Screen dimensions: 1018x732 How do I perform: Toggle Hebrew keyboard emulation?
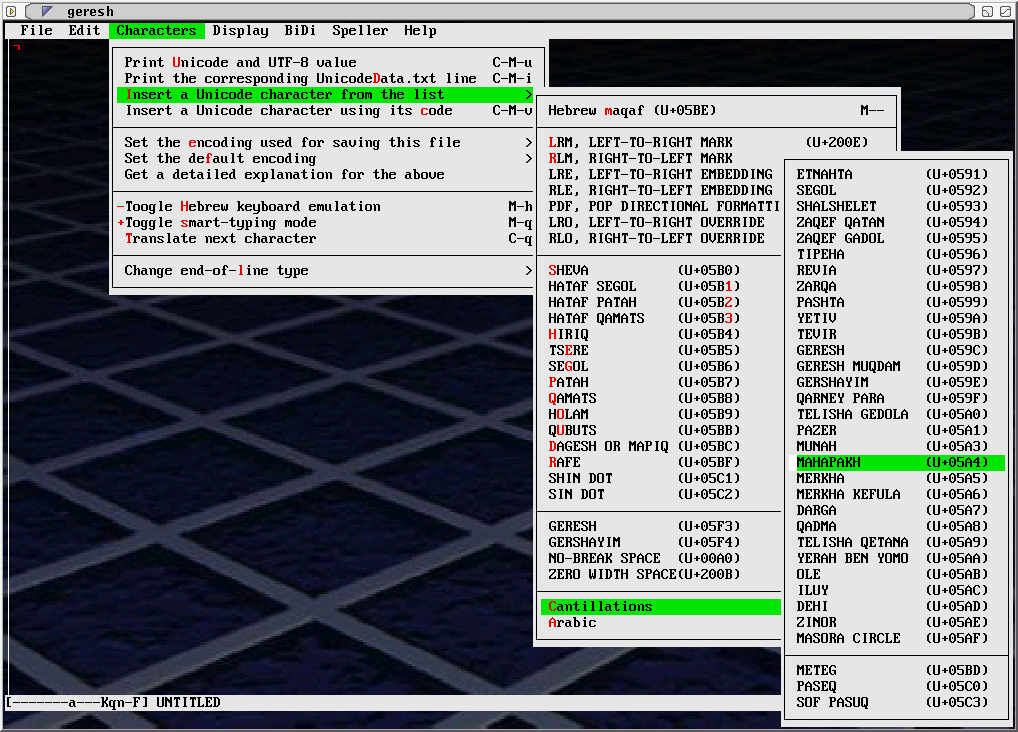coord(325,207)
